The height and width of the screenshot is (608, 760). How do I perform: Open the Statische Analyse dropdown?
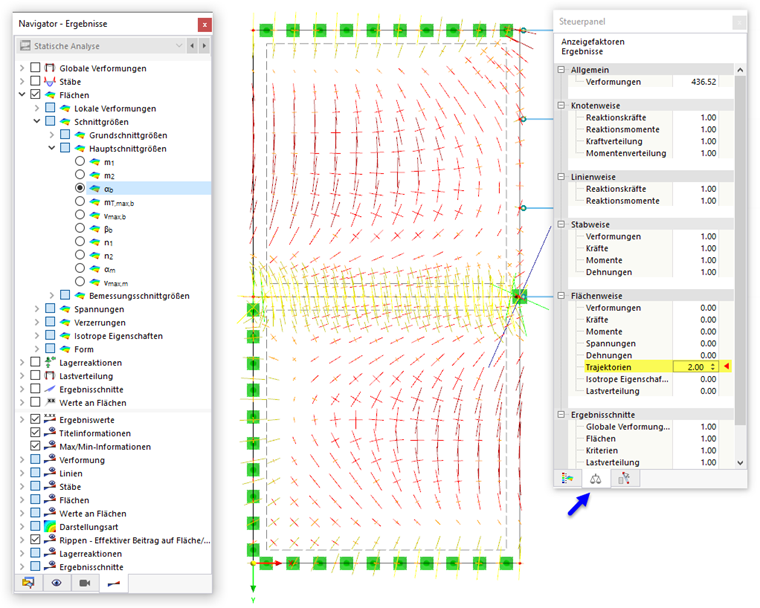point(179,46)
